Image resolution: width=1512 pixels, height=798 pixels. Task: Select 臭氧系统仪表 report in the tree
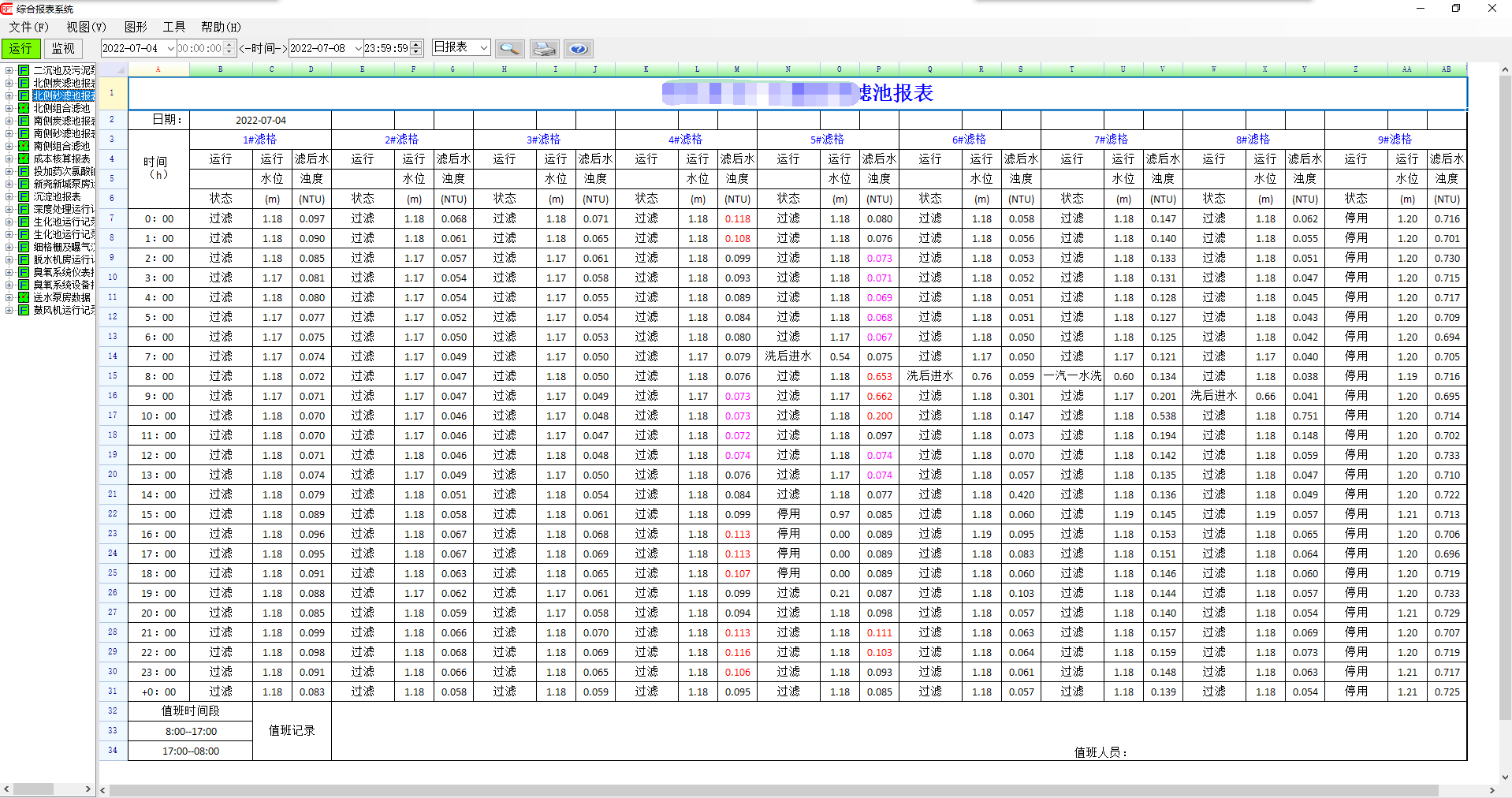click(63, 272)
